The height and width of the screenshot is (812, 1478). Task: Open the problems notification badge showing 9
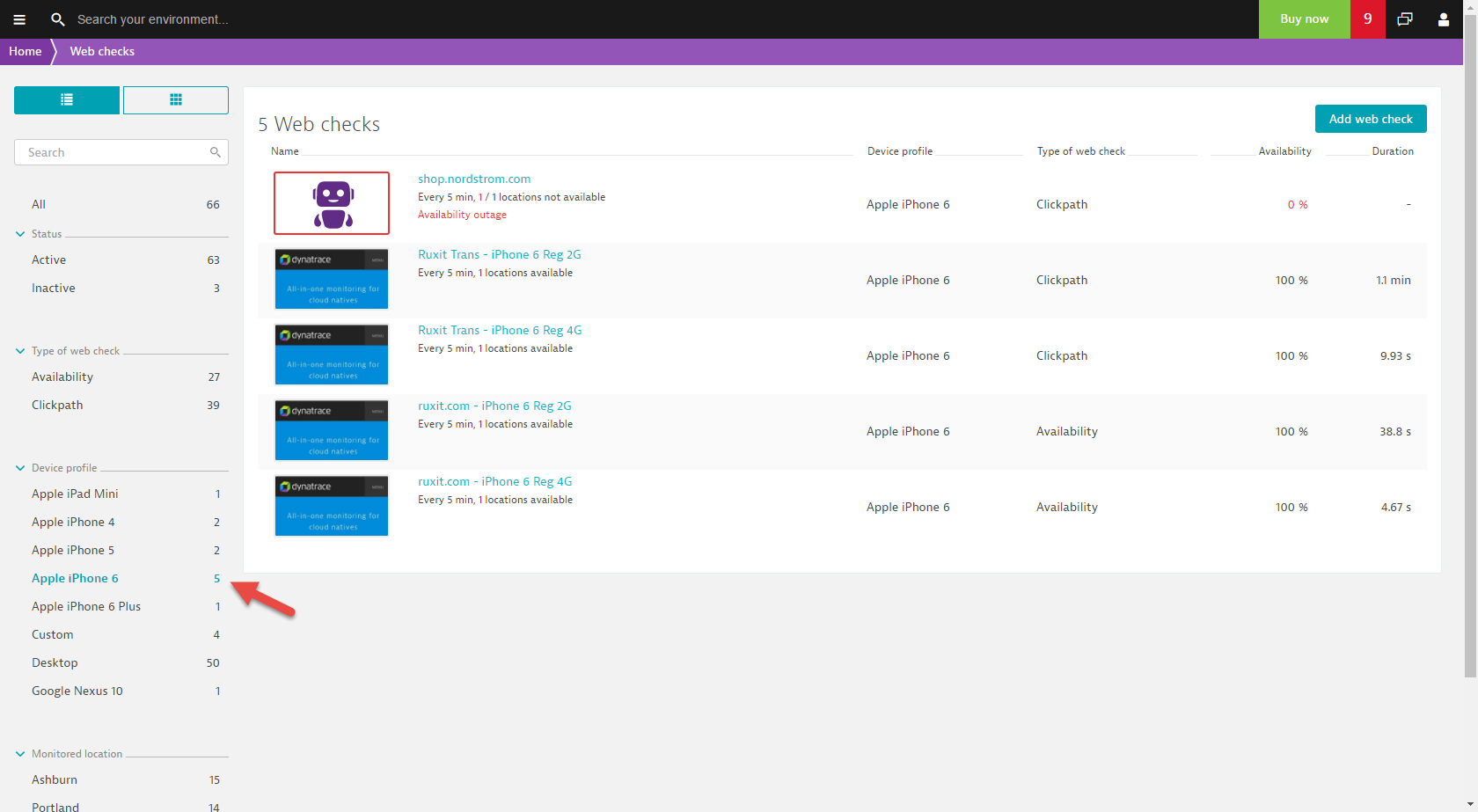tap(1367, 19)
